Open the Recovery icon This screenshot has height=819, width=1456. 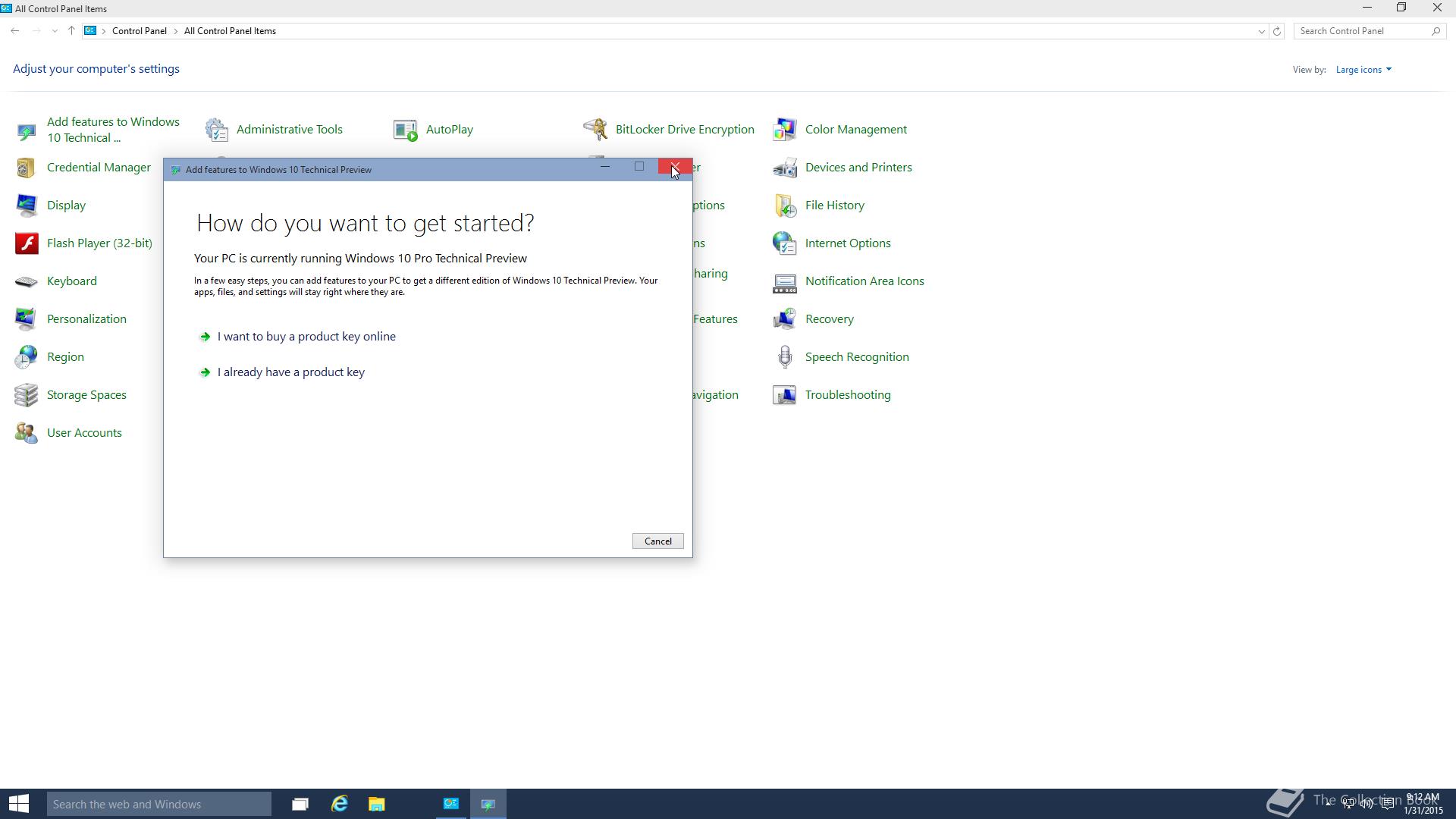(x=785, y=319)
